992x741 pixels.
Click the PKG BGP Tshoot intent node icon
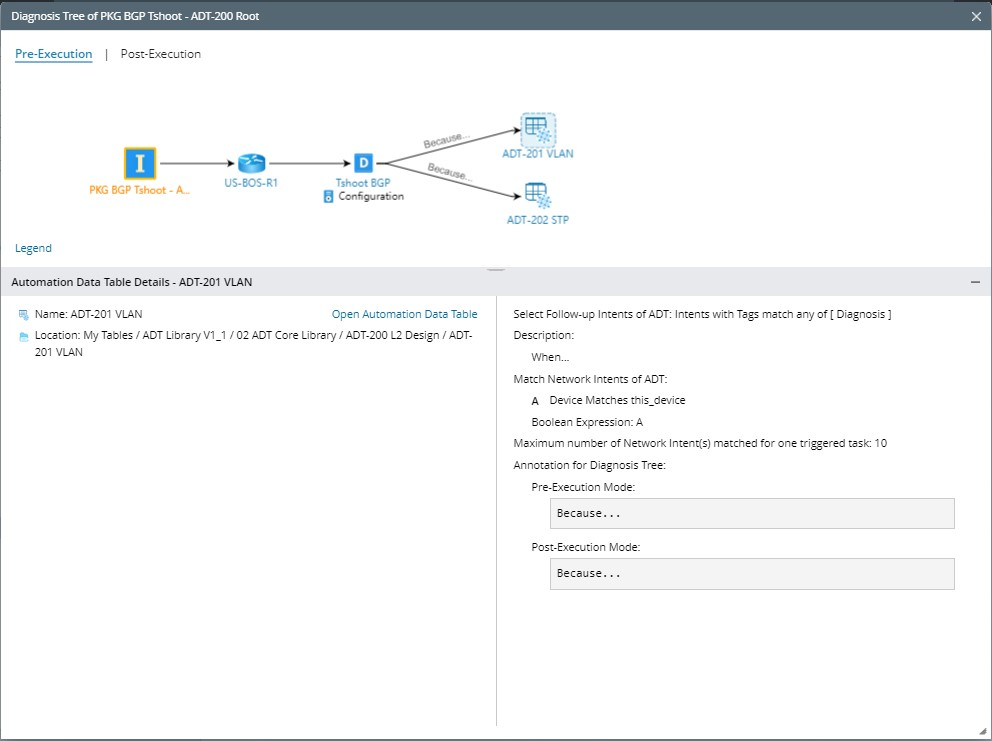tap(140, 163)
